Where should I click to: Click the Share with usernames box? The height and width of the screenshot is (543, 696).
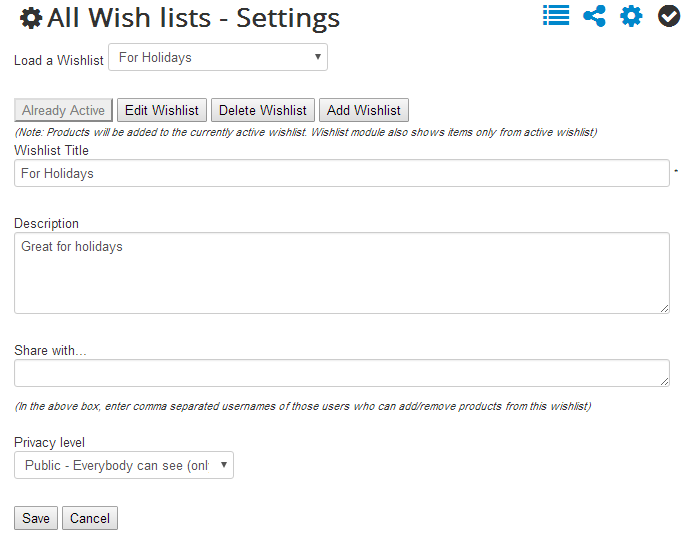coord(341,373)
